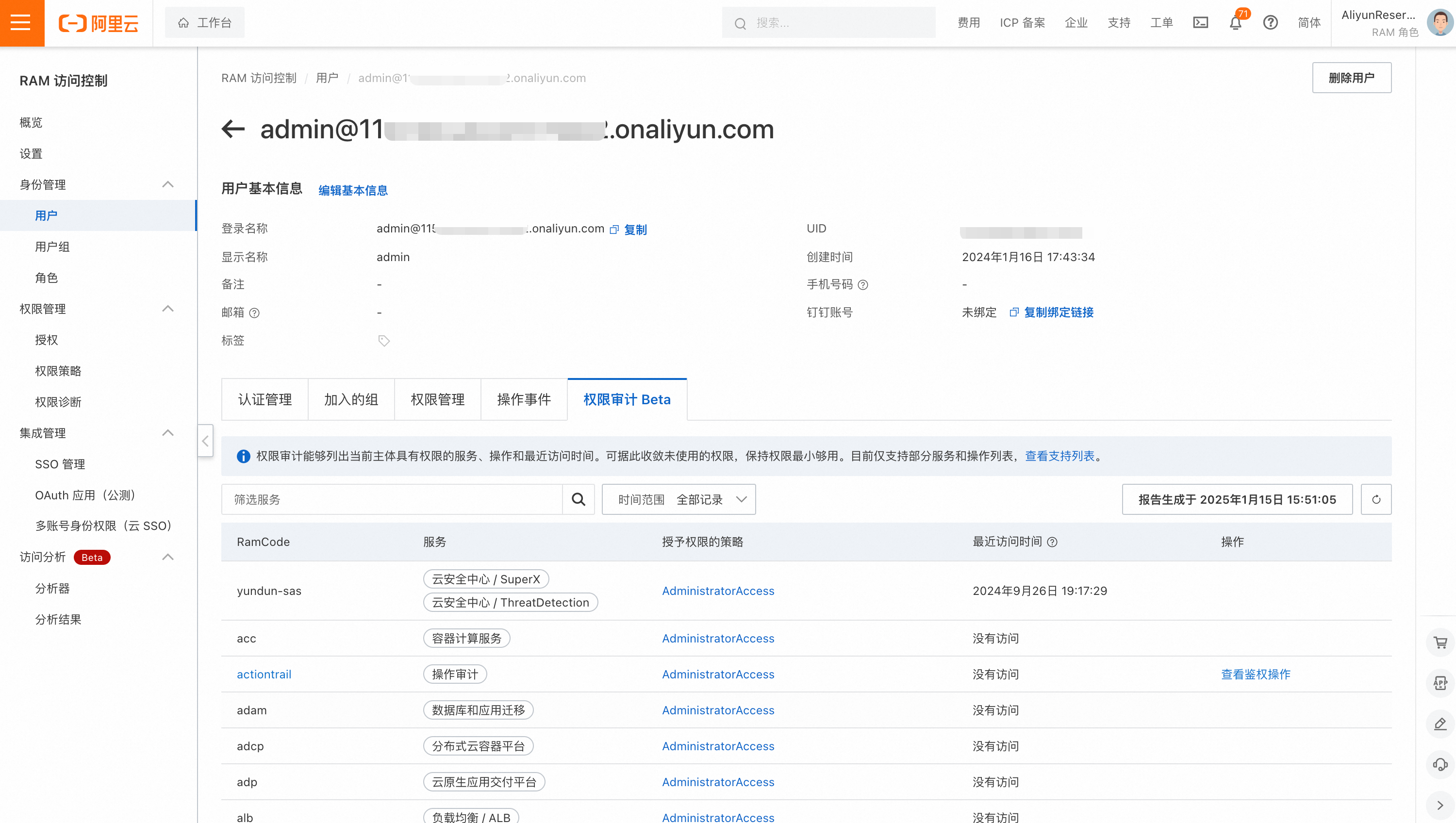1456x823 pixels.
Task: Click the search magnifier for 筛选服务
Action: tap(578, 499)
